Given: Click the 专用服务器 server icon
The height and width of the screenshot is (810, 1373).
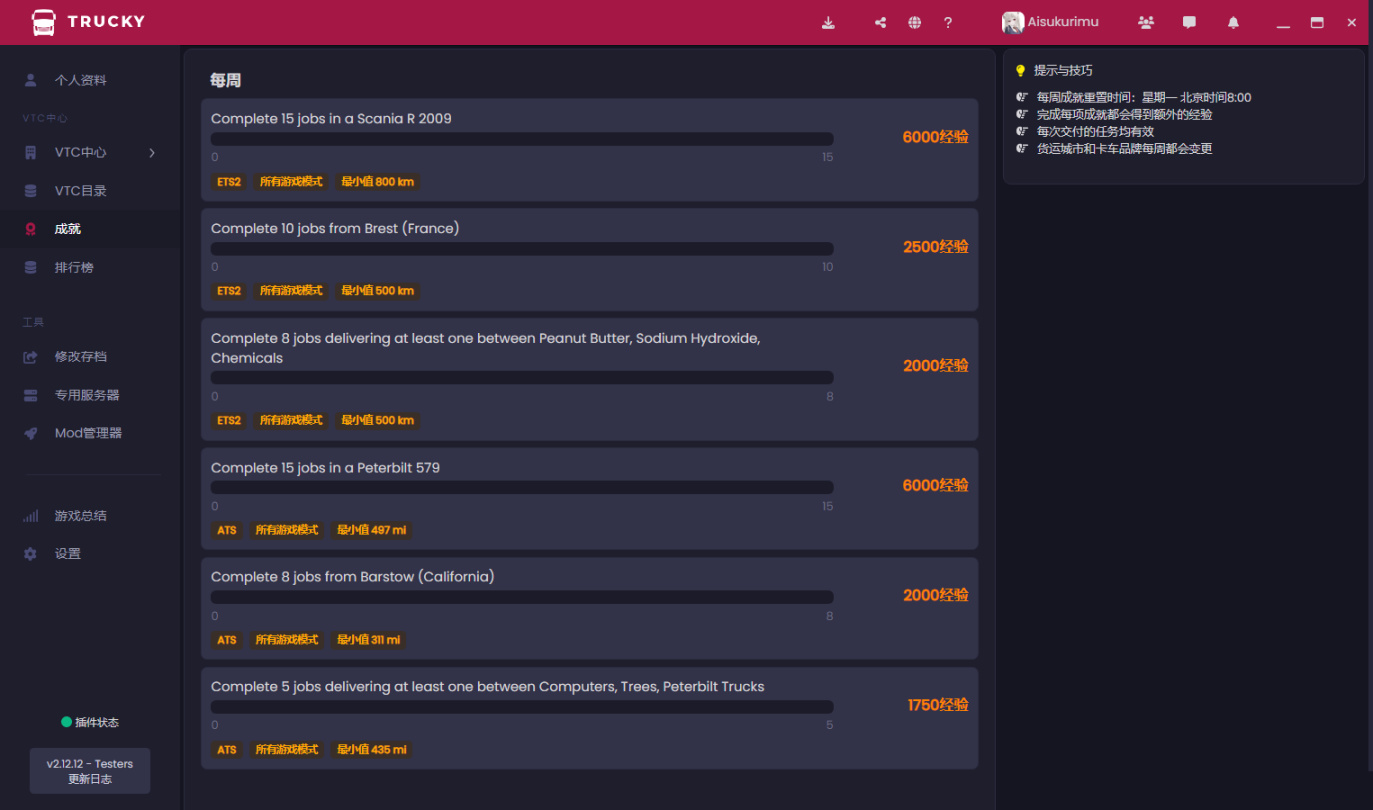Looking at the screenshot, I should [31, 395].
